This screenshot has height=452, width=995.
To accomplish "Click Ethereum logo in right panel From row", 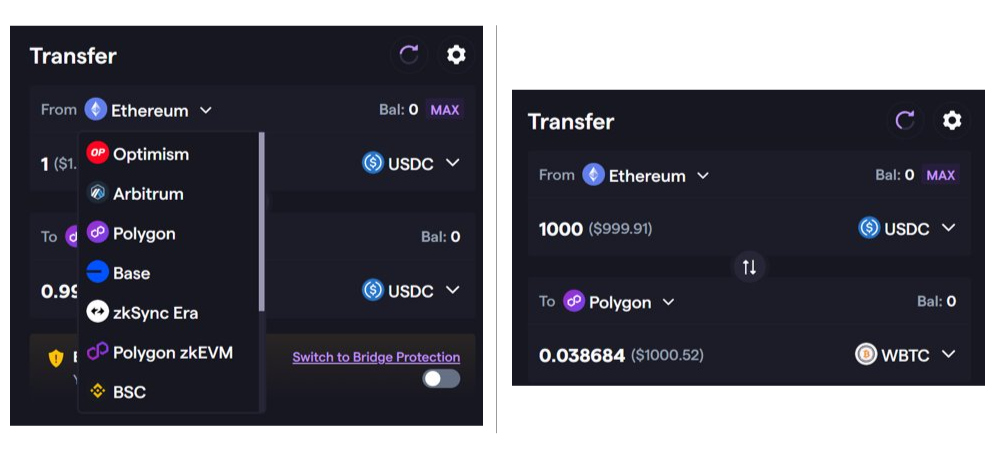I will [593, 175].
